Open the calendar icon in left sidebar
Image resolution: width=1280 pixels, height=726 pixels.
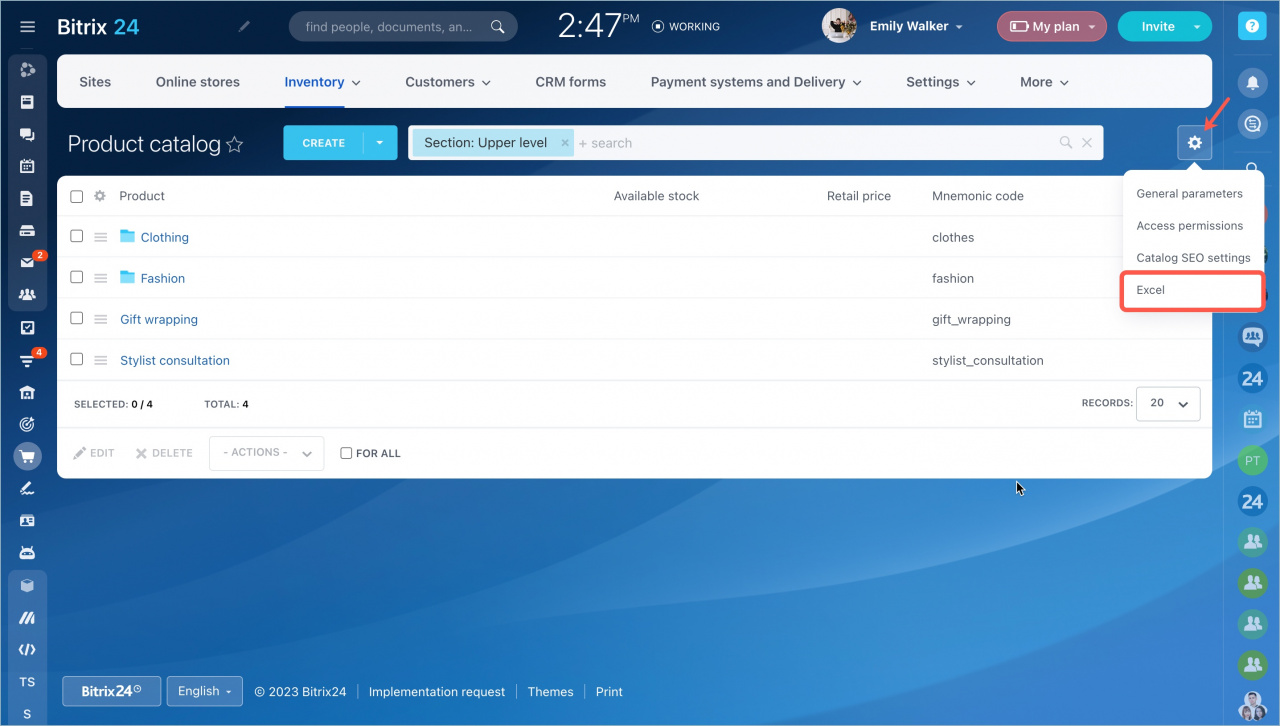(27, 166)
